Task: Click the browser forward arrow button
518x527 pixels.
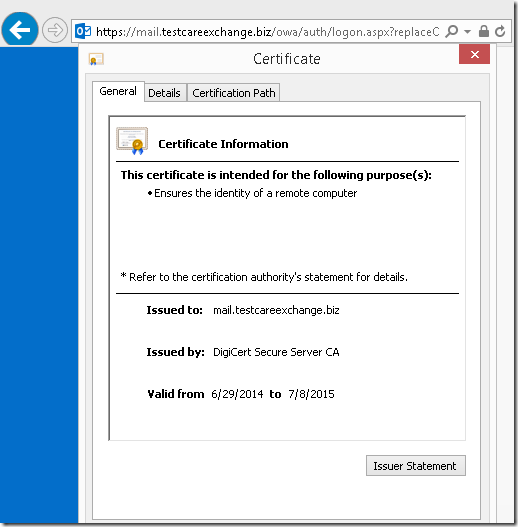Action: 55,30
